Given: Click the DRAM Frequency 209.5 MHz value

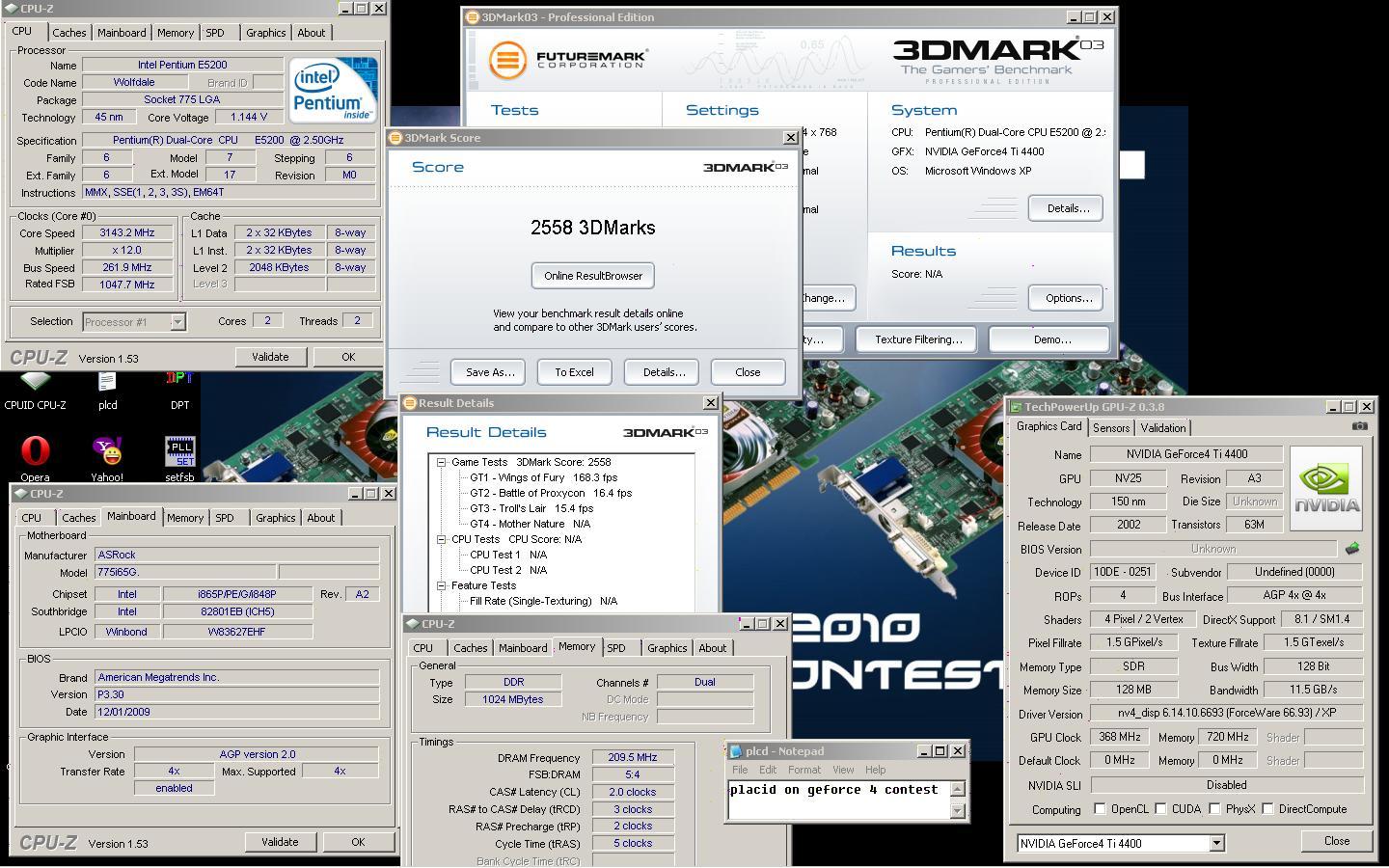Looking at the screenshot, I should tap(633, 758).
